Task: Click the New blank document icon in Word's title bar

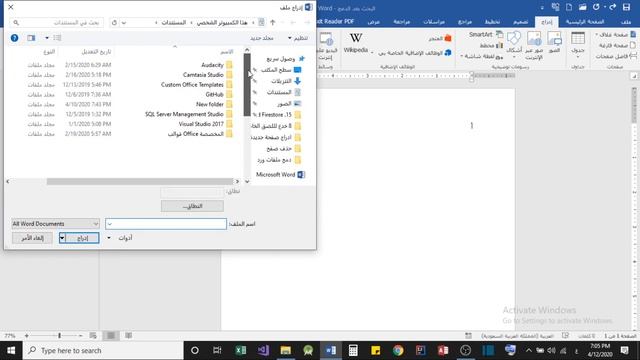Action: click(569, 7)
